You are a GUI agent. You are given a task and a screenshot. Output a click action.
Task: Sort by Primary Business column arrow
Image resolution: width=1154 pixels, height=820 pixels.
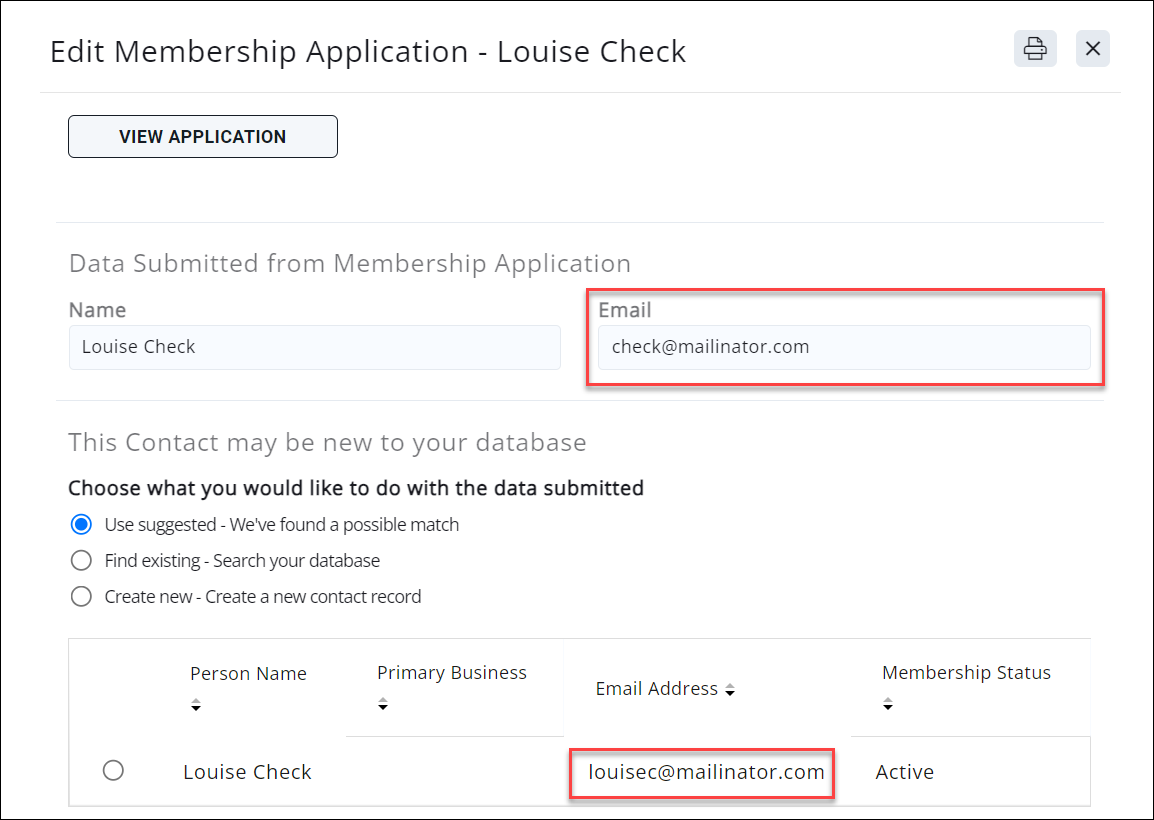click(x=383, y=706)
